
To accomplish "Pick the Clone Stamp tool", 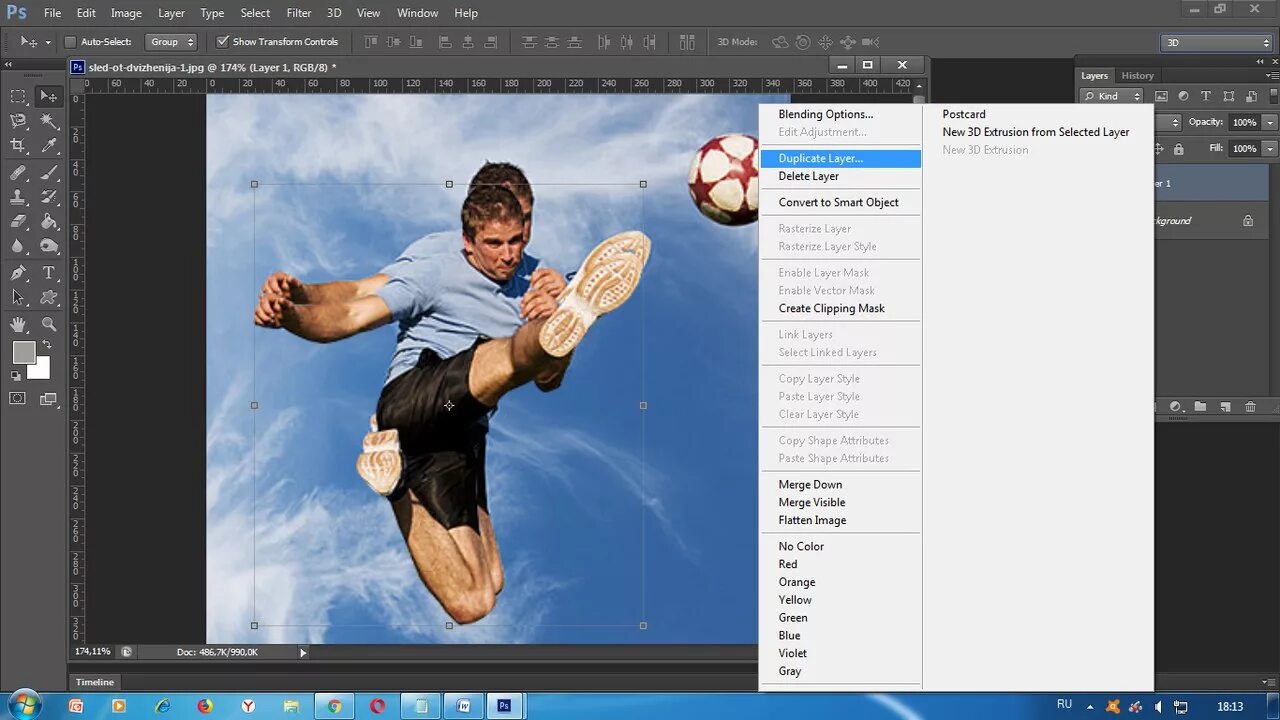I will 18,197.
